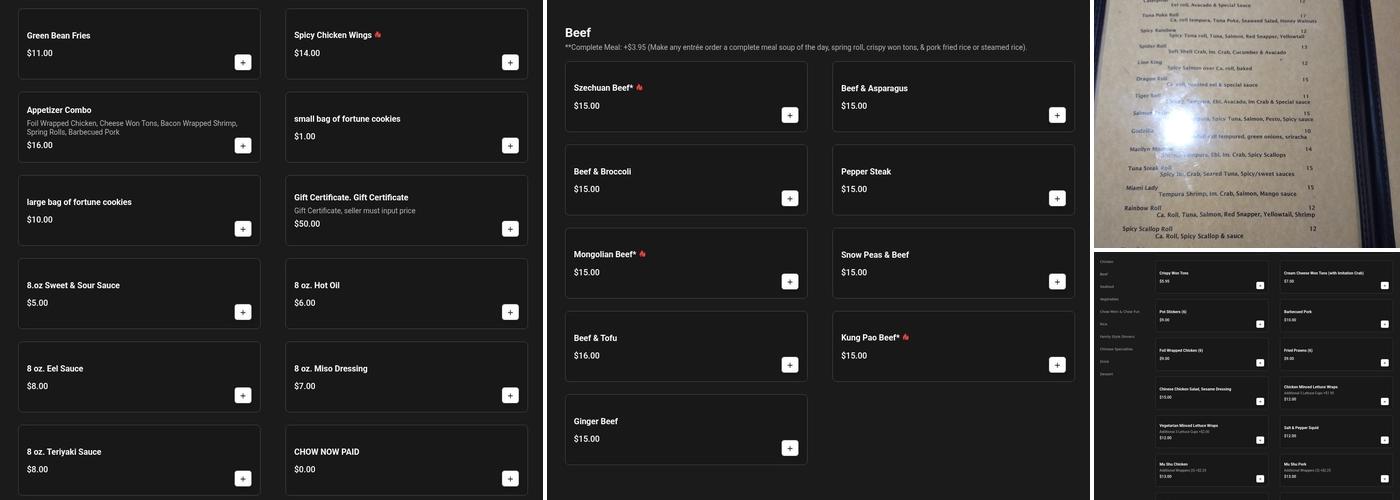Add 8 oz. Miso Dressing to cart
The height and width of the screenshot is (500, 1400).
pos(510,395)
